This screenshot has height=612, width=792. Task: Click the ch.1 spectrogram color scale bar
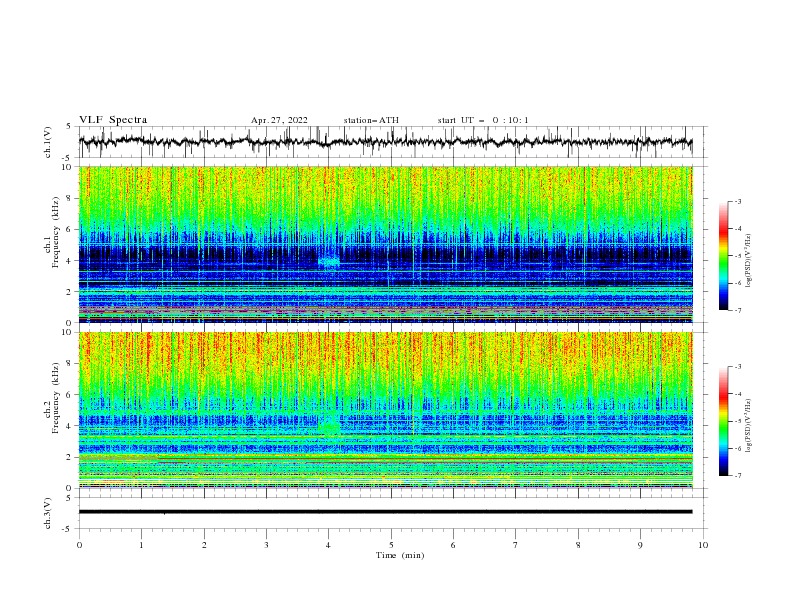[723, 256]
